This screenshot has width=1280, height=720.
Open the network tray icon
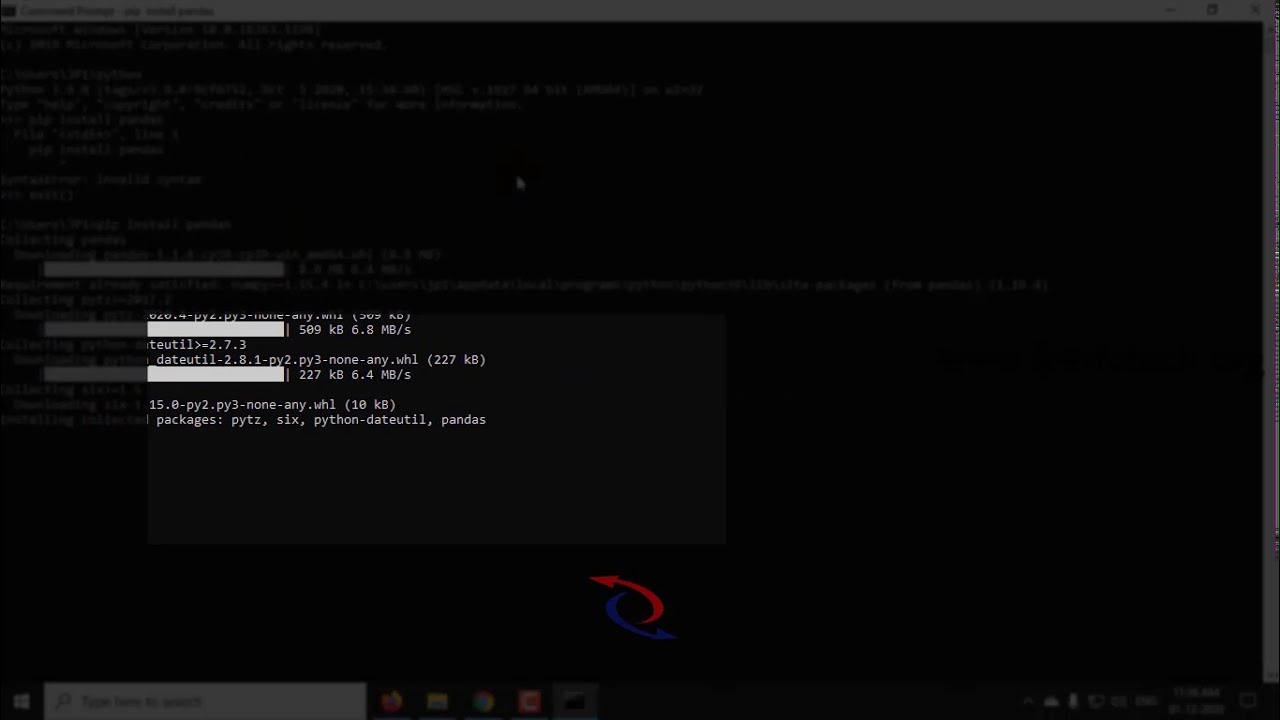[1096, 702]
